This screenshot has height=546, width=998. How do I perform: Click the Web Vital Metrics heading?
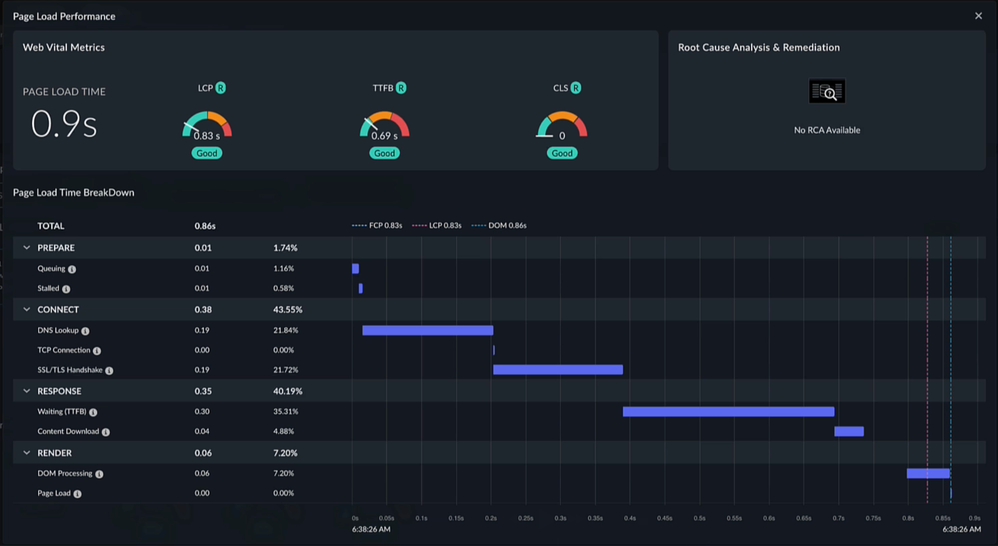(64, 47)
